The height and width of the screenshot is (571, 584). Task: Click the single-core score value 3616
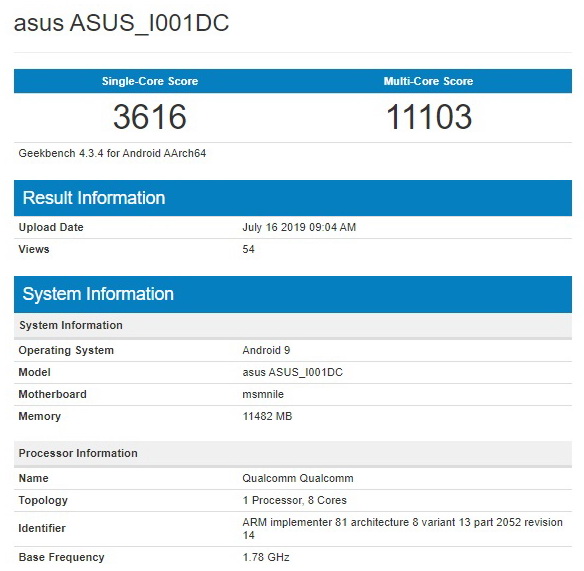click(x=150, y=117)
